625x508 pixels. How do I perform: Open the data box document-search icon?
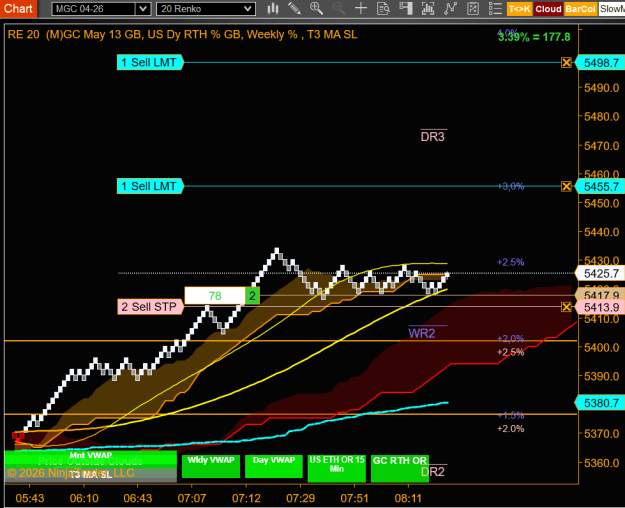click(383, 8)
